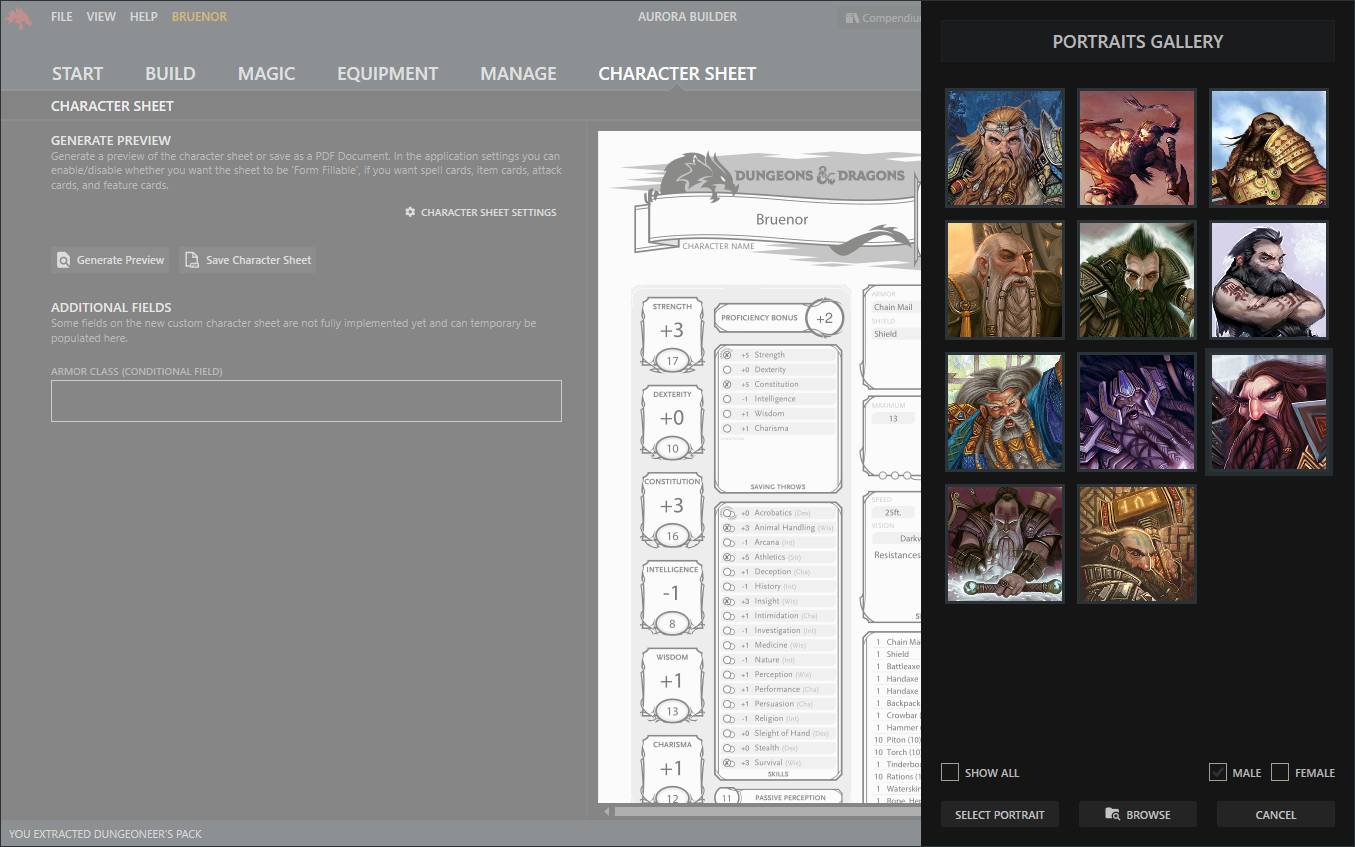Viewport: 1355px width, 847px height.
Task: Enable the Show All checkbox
Action: (x=950, y=772)
